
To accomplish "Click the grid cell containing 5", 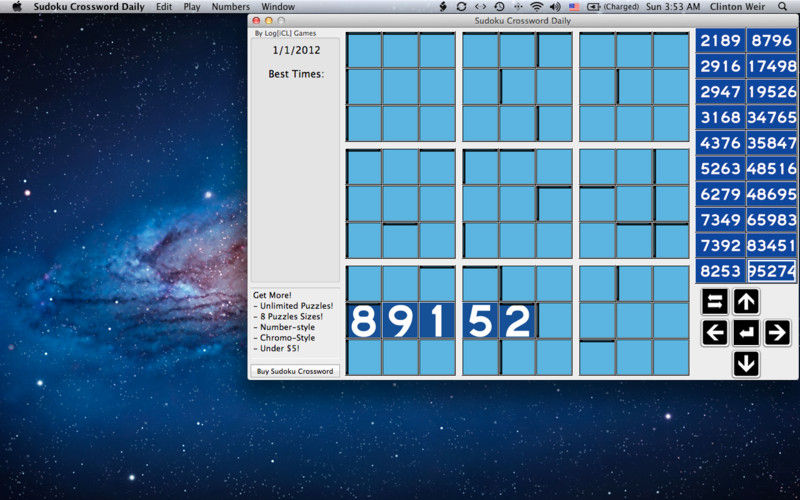I will click(x=480, y=321).
